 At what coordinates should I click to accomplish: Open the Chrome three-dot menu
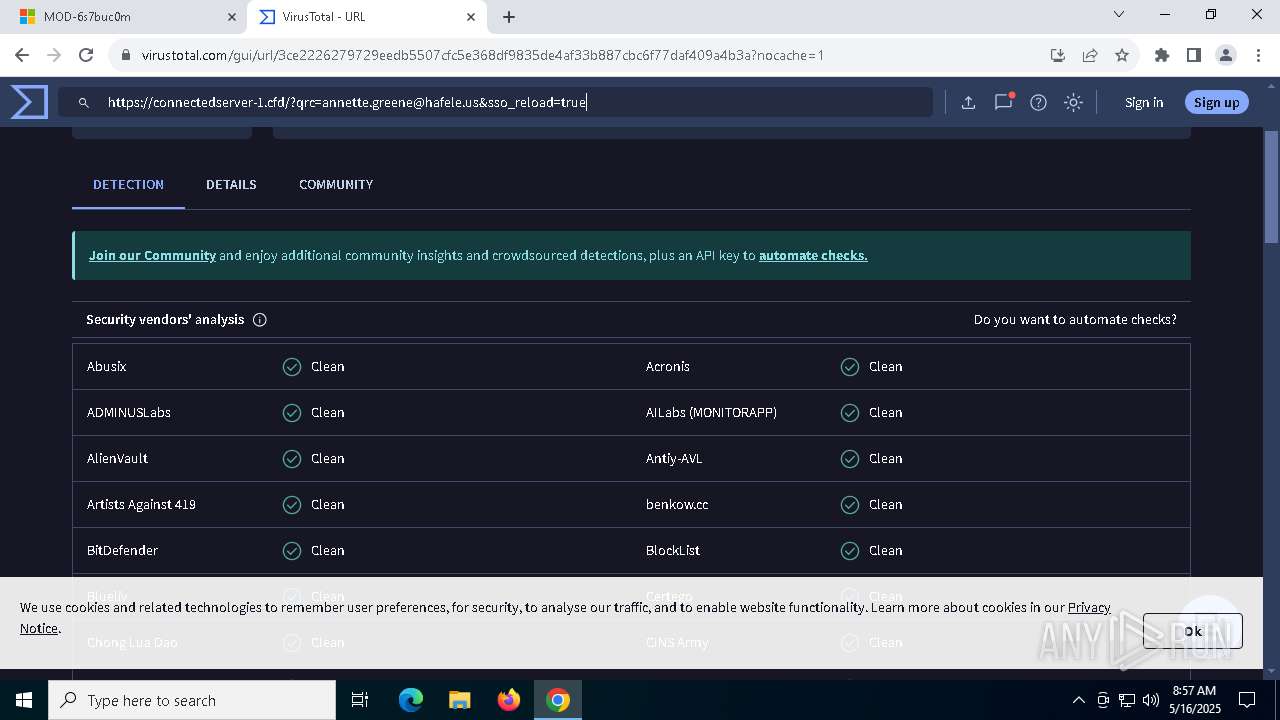(1258, 55)
